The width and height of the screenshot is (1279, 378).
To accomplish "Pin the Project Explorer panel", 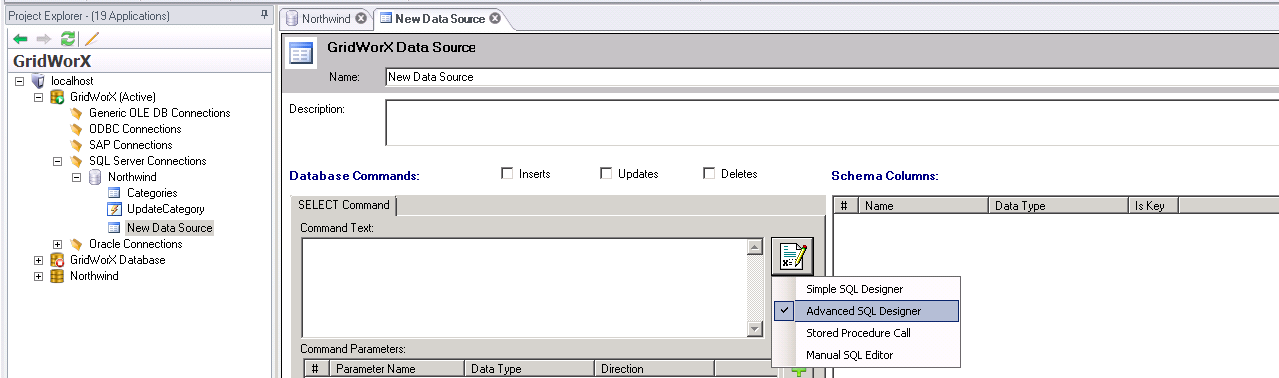I will [264, 15].
